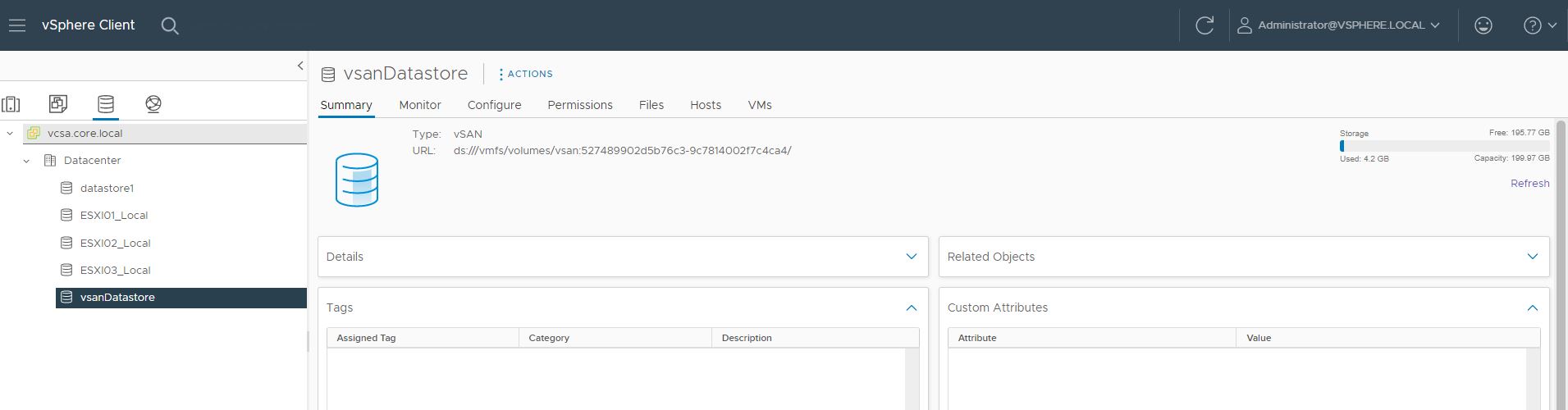Click the Description column header
1568x410 pixels.
coord(816,338)
